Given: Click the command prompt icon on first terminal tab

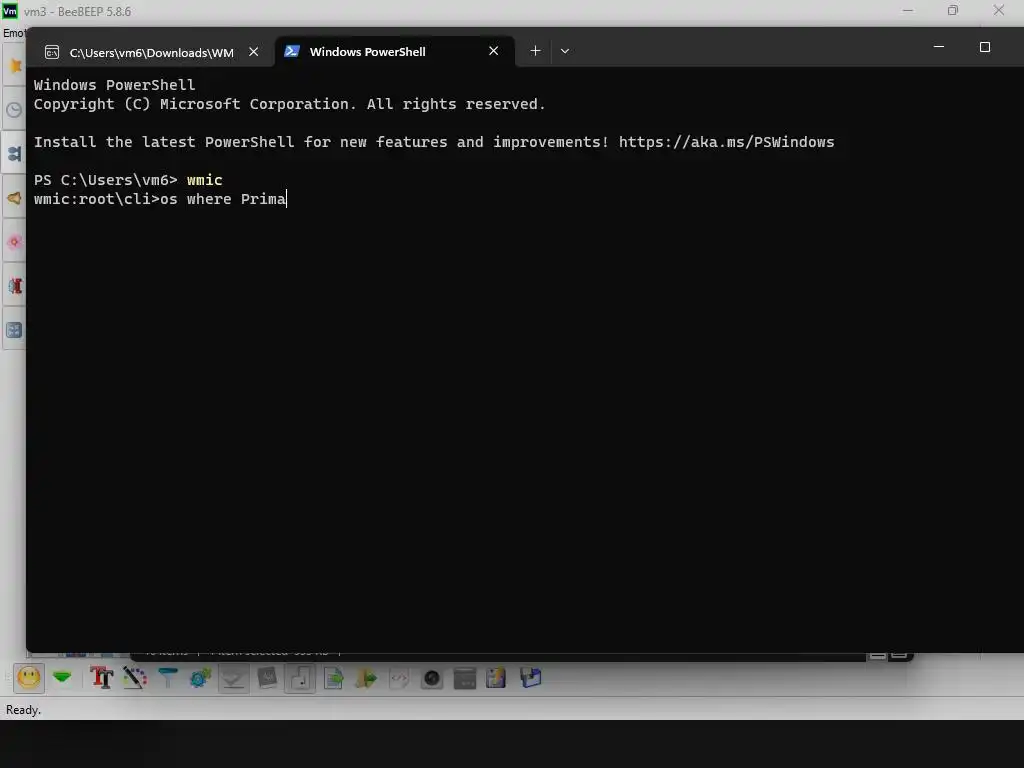Looking at the screenshot, I should [52, 52].
